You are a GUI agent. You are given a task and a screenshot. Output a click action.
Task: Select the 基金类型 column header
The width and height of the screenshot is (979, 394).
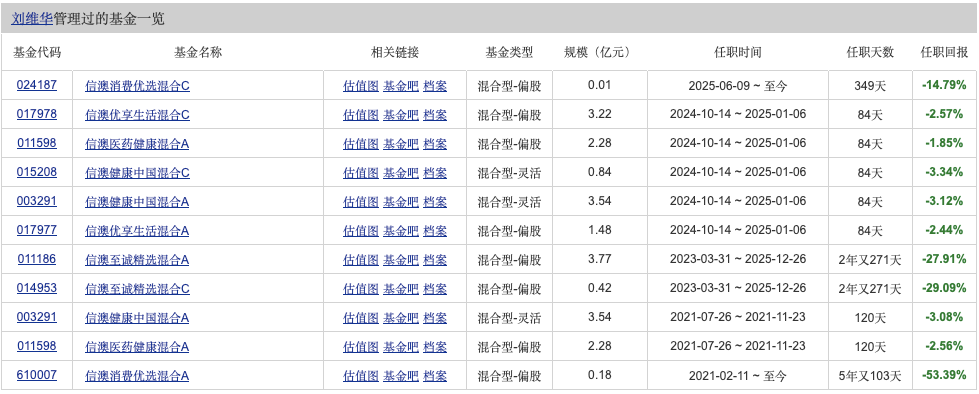coord(509,52)
